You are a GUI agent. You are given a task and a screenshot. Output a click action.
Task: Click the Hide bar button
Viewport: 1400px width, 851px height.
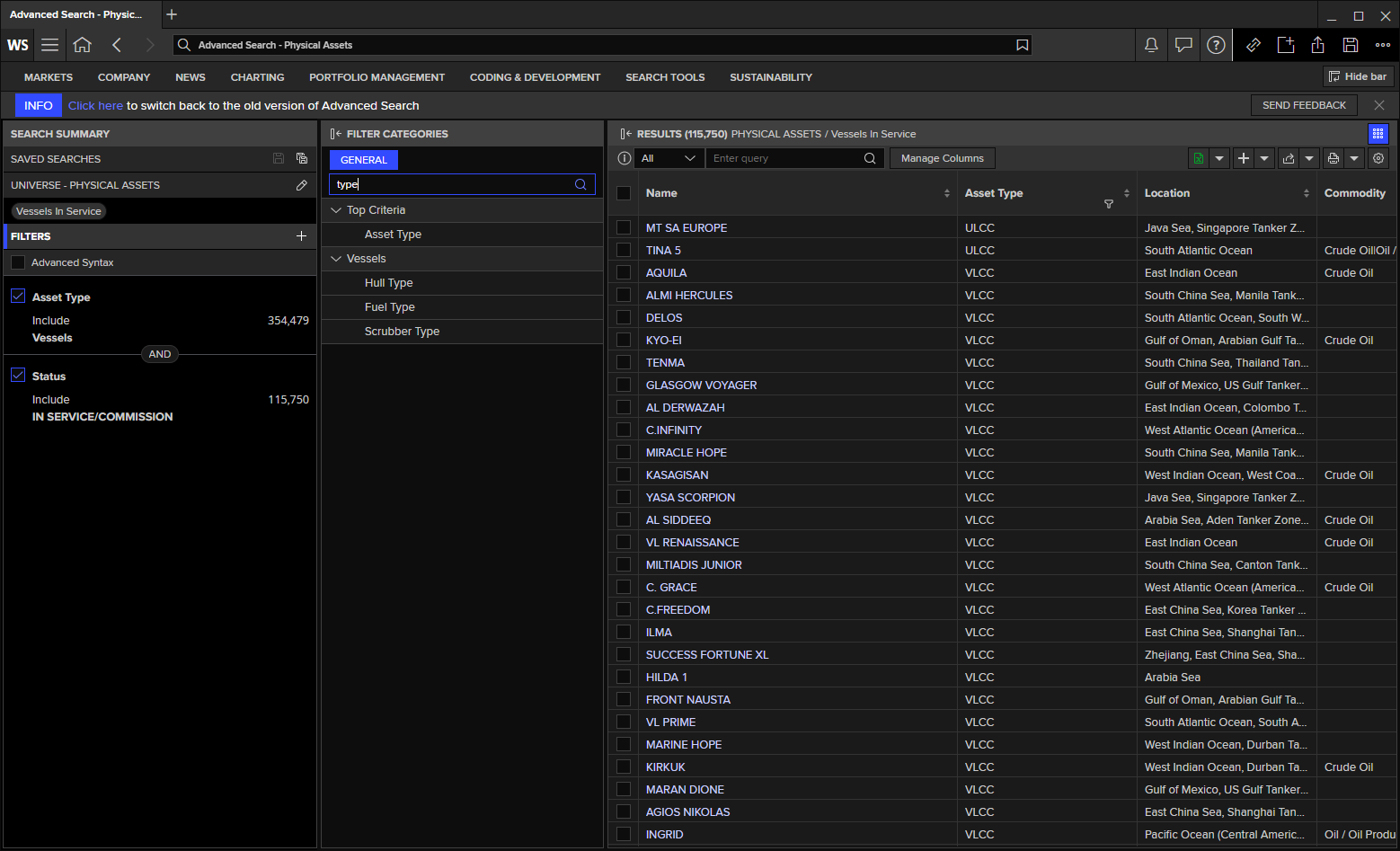click(1358, 76)
